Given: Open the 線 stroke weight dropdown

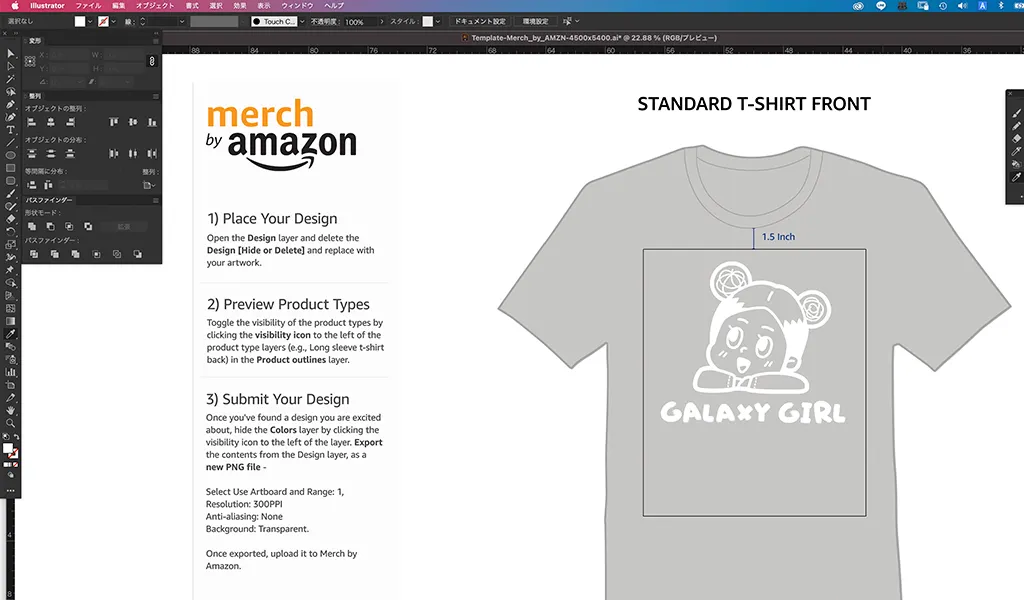Looking at the screenshot, I should tap(181, 21).
